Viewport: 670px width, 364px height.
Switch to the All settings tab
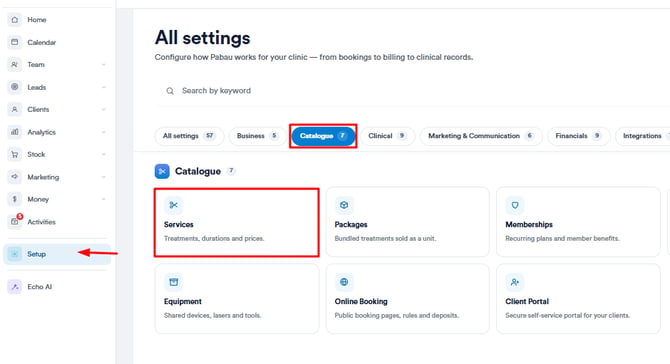pos(189,136)
